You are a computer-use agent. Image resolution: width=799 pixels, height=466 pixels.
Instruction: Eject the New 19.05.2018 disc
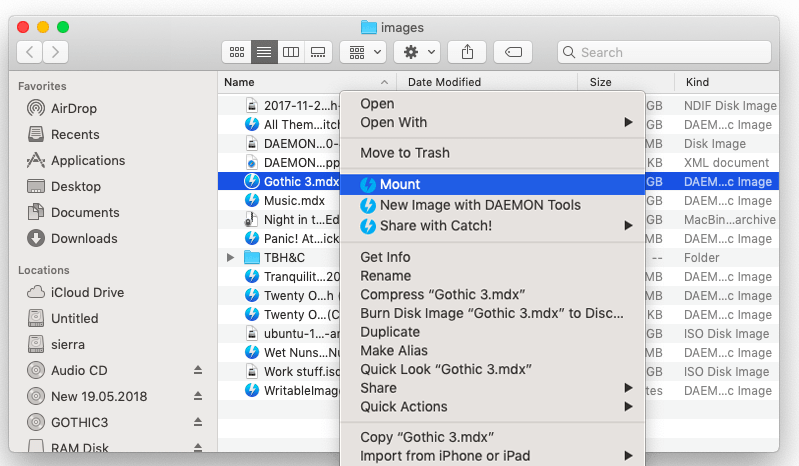[x=198, y=396]
